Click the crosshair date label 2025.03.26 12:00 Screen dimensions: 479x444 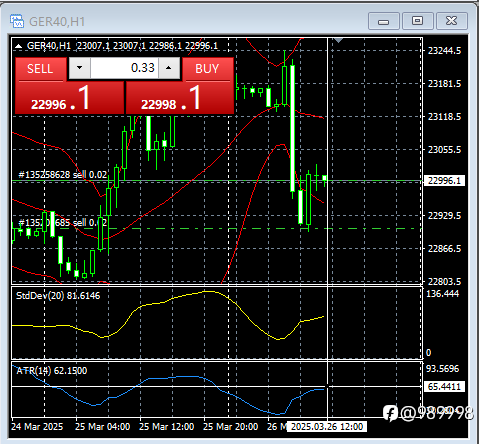pos(327,427)
